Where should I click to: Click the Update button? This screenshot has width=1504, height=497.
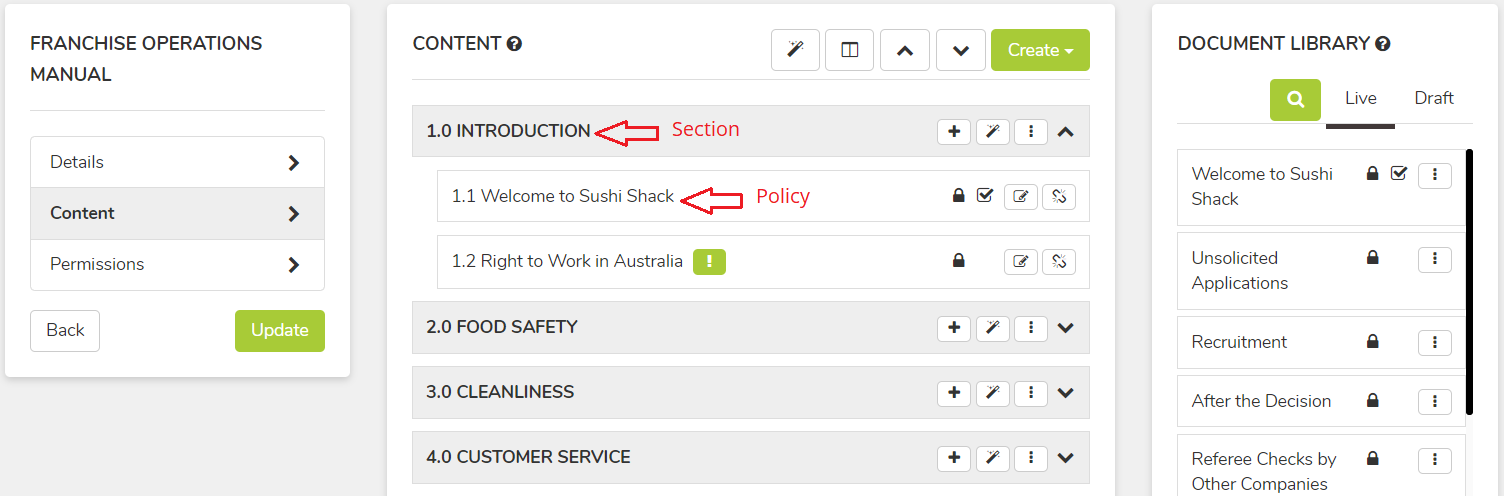coord(280,330)
